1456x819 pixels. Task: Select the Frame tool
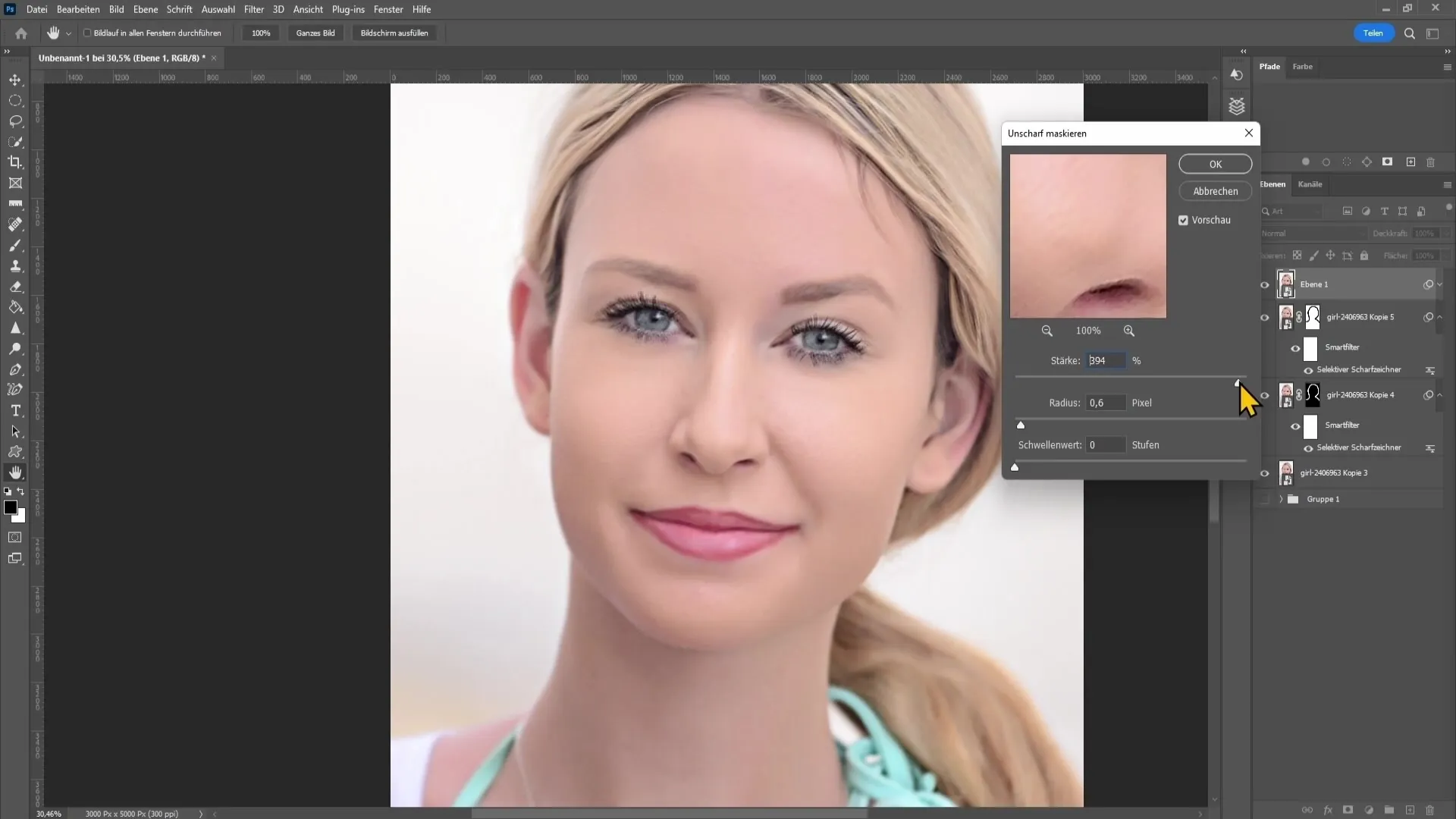(x=15, y=183)
